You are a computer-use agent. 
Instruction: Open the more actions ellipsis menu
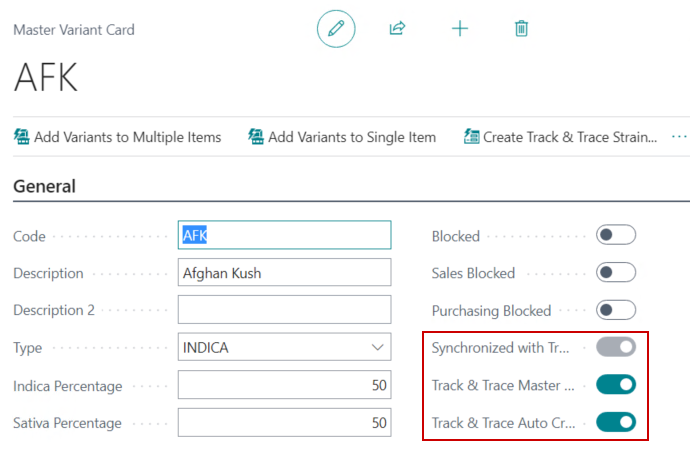[679, 137]
